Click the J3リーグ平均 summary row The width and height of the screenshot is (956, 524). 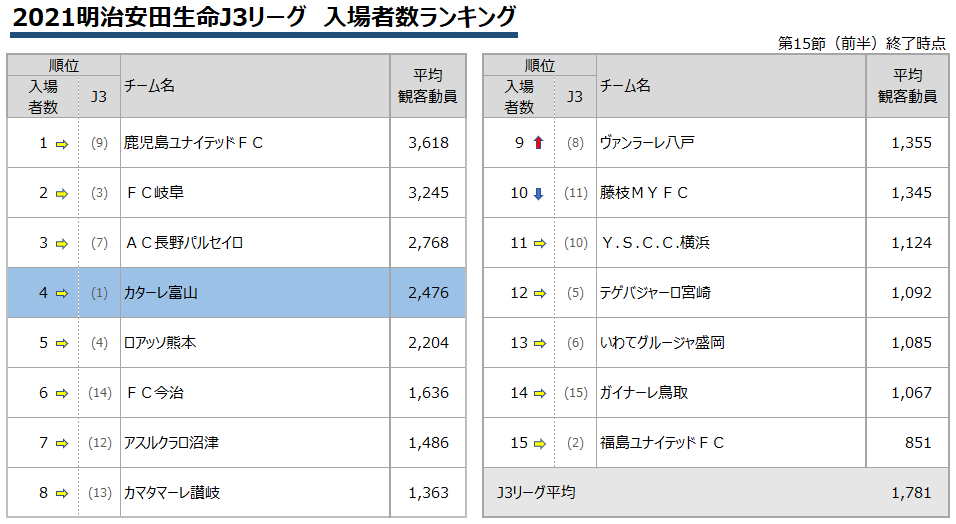[x=716, y=493]
